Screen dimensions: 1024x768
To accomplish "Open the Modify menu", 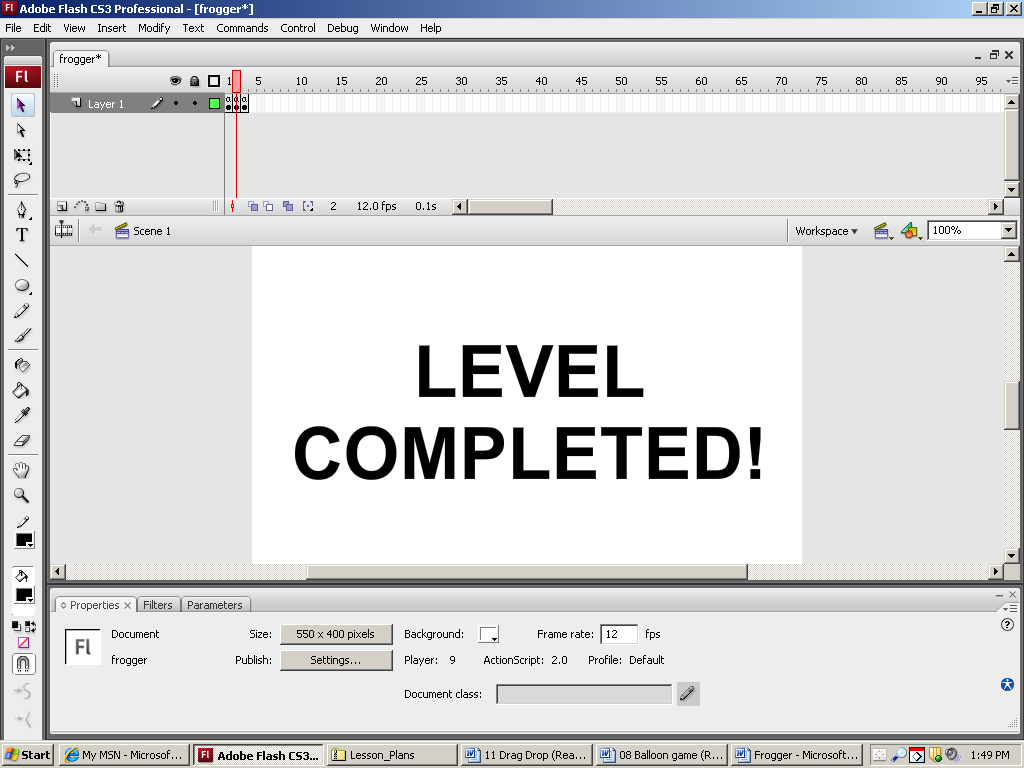I will tap(154, 28).
